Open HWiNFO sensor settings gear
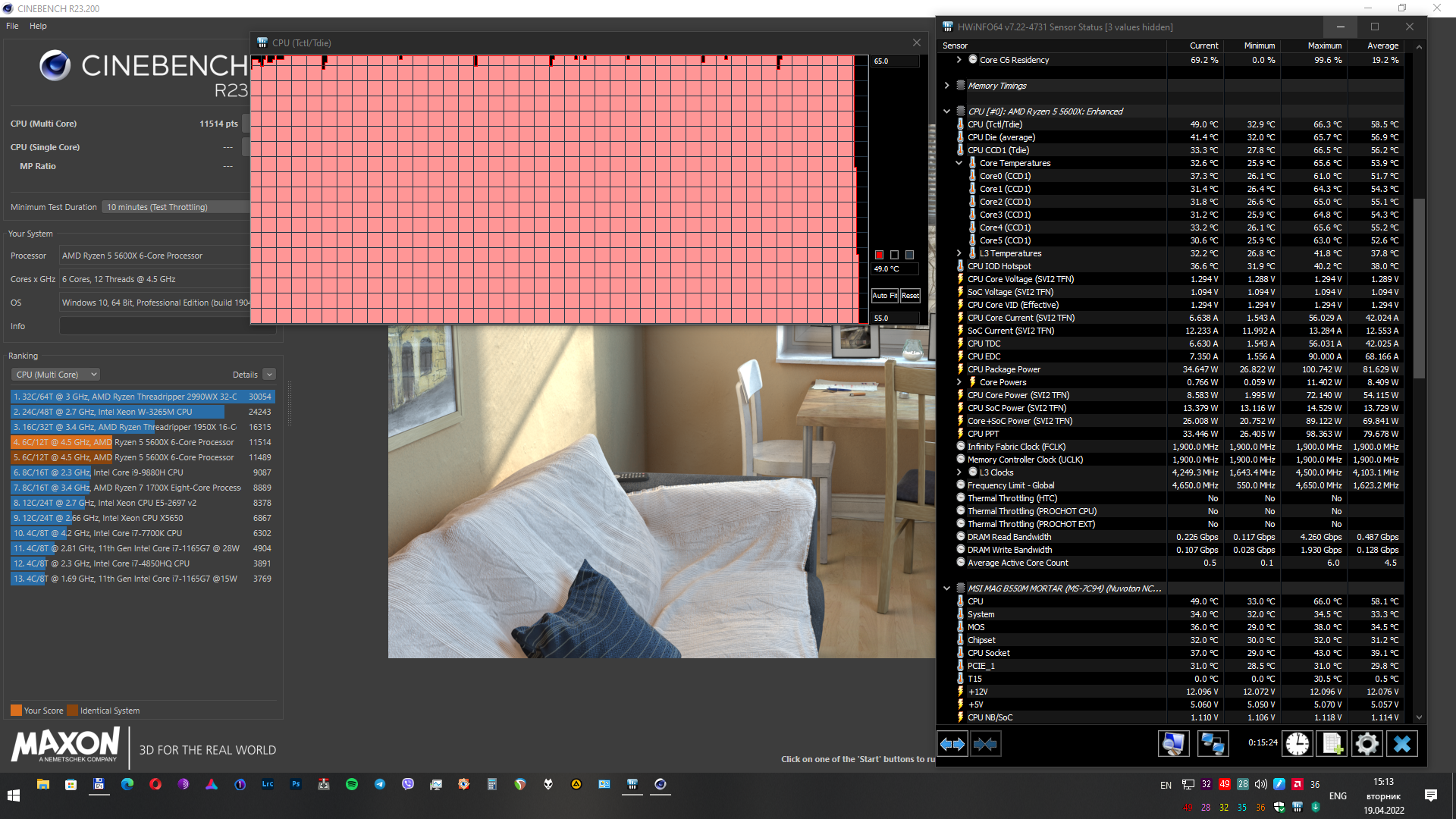 1367,744
